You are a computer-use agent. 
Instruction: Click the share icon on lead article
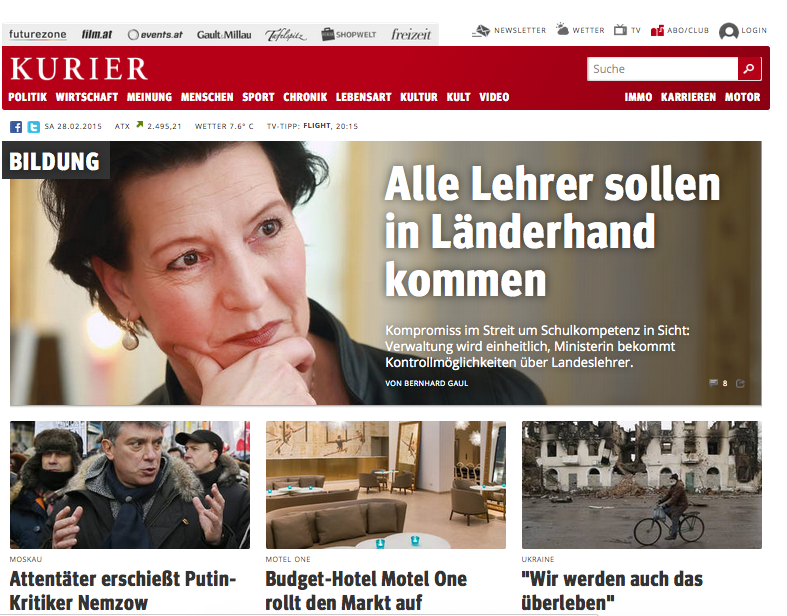click(x=740, y=384)
